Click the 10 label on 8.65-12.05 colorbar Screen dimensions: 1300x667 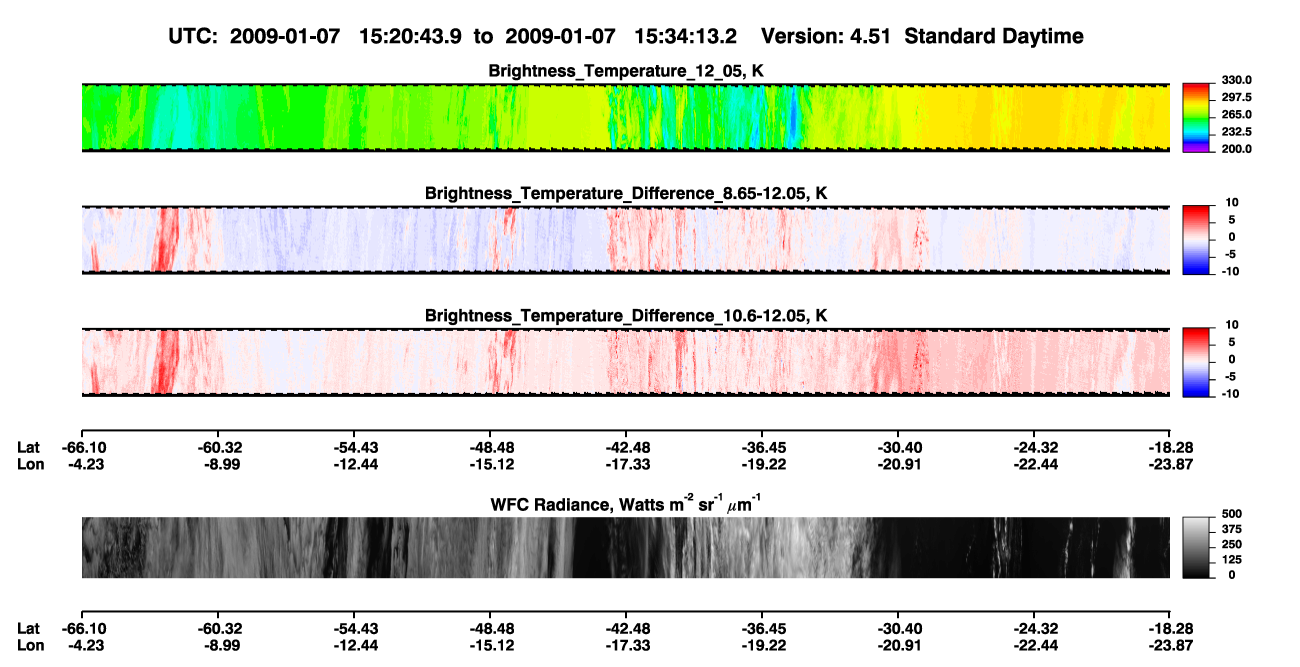1233,202
